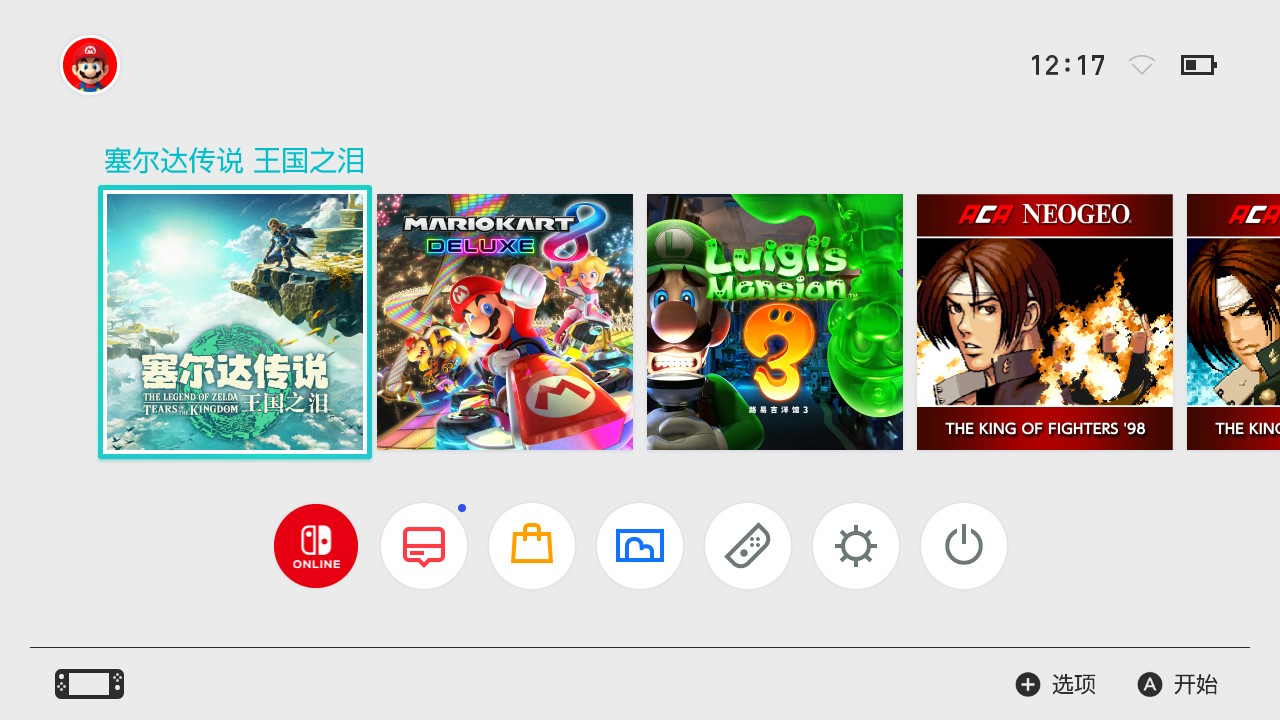Open the Nintendo eShop shopping bag icon

pyautogui.click(x=532, y=546)
